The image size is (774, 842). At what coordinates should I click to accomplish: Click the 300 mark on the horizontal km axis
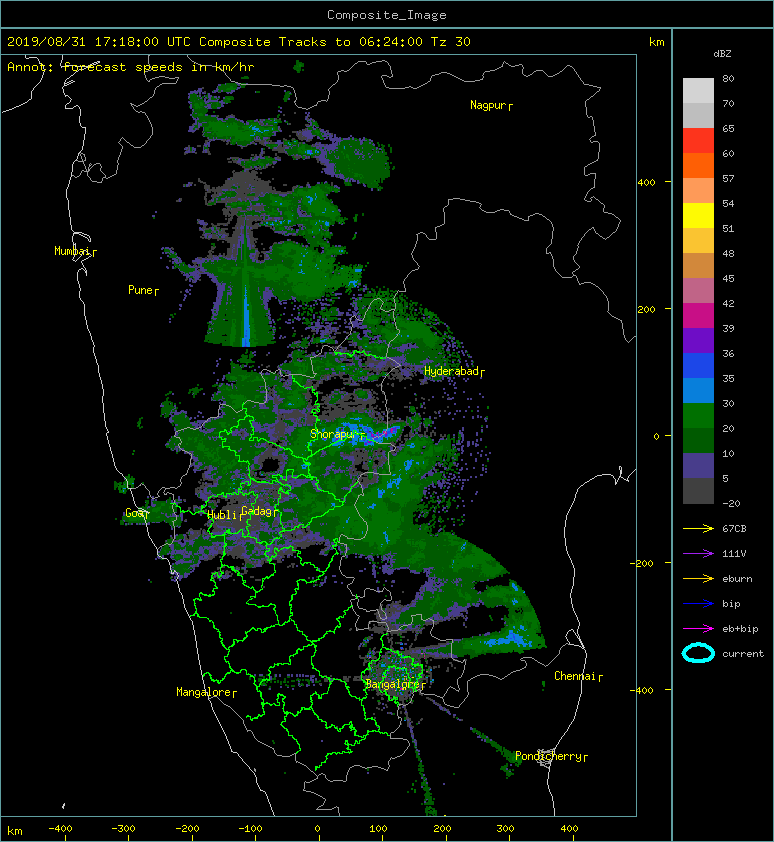click(505, 829)
